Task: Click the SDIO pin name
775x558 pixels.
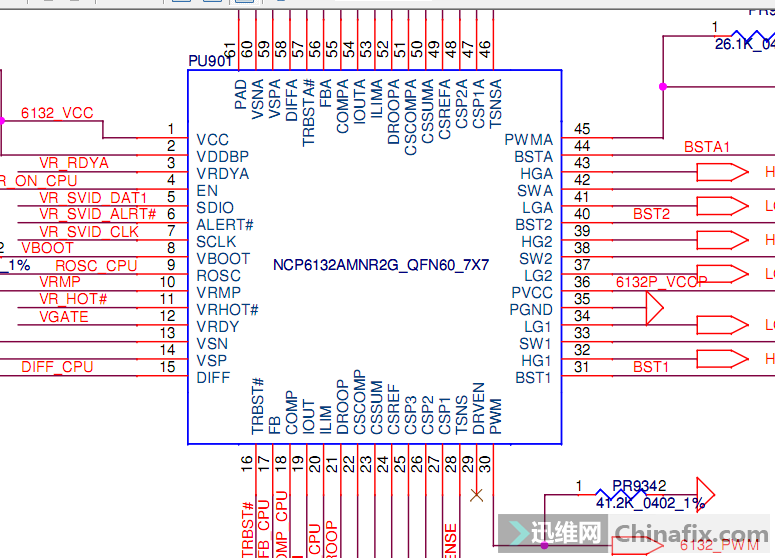Action: (215, 208)
